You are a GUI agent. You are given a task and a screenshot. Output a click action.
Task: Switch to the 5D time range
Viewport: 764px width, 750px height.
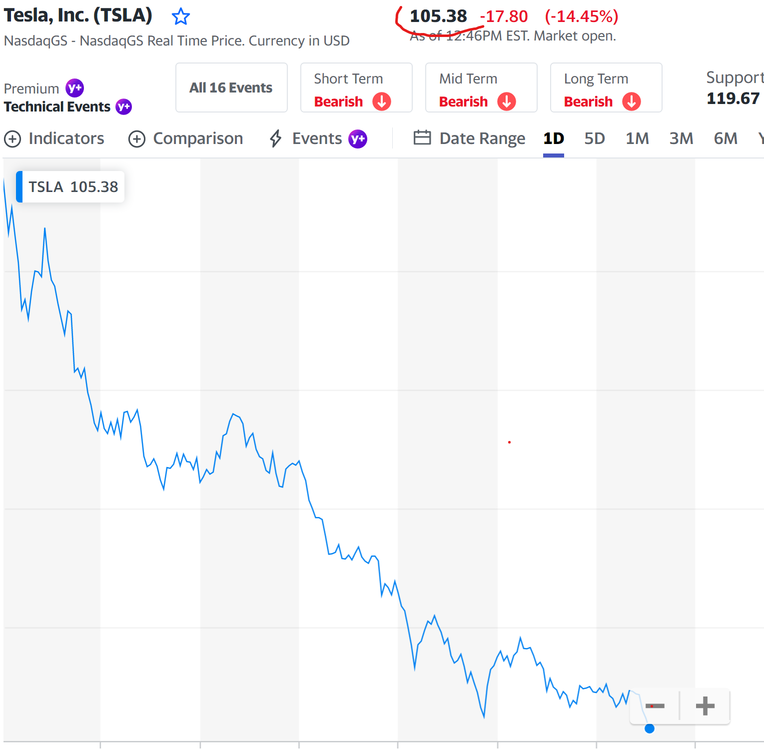[x=594, y=139]
